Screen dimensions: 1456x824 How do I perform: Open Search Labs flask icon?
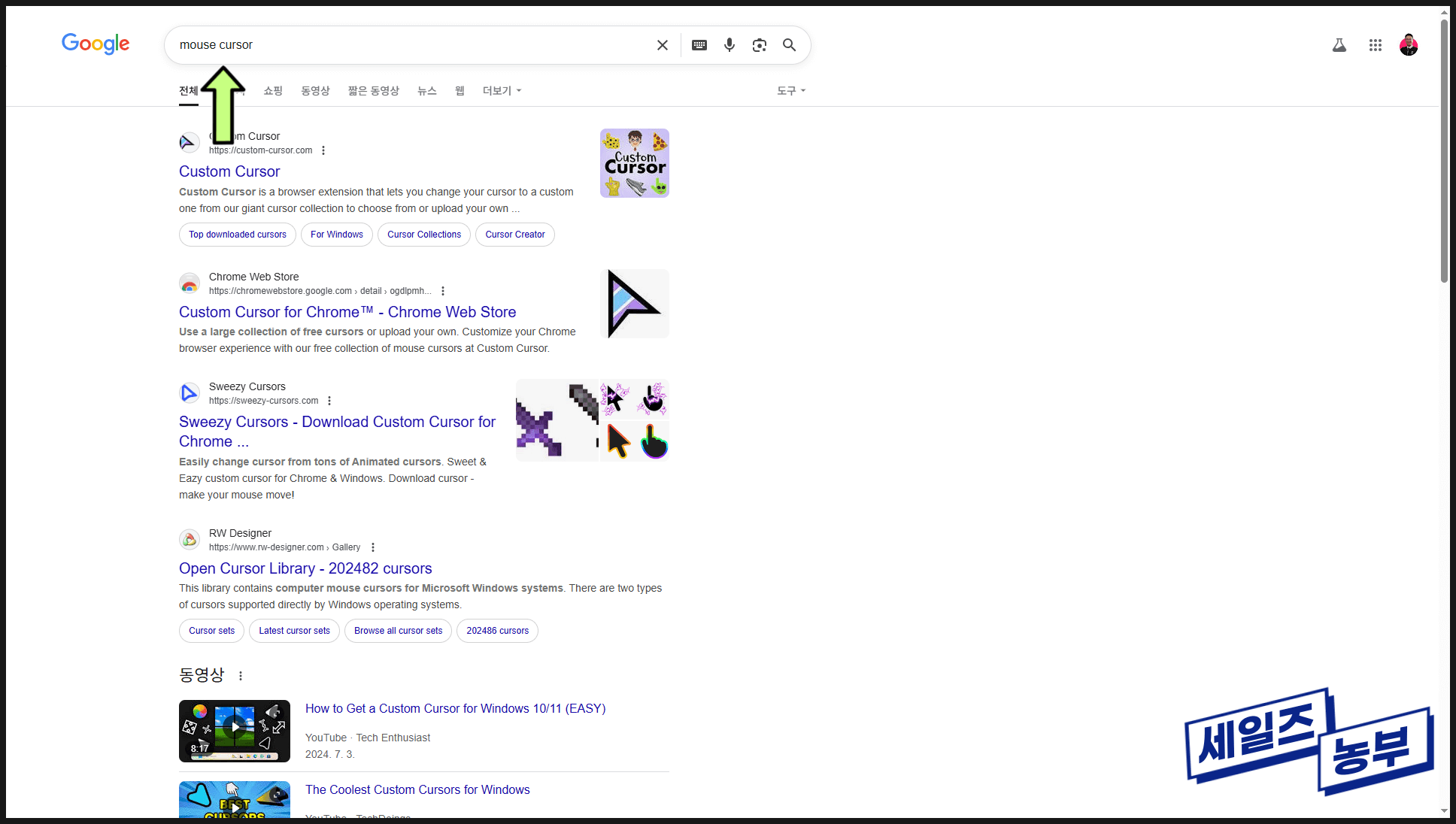pos(1339,45)
